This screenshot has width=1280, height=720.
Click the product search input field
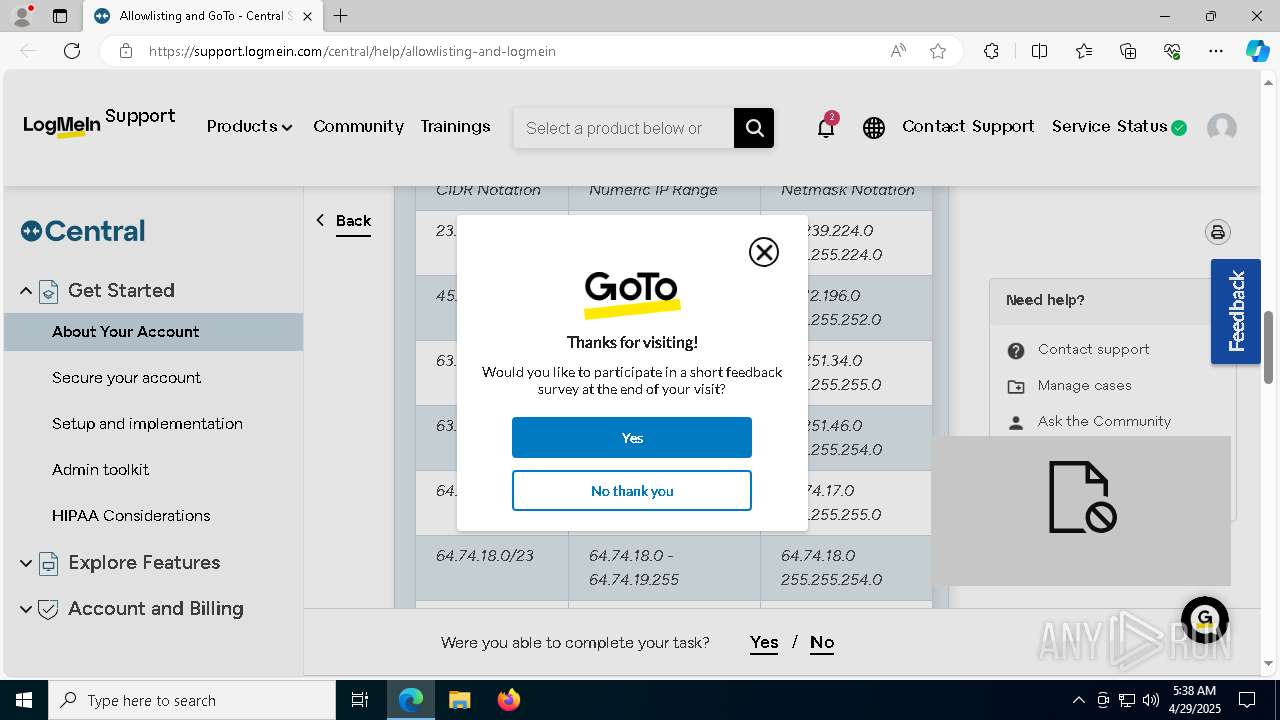point(623,128)
